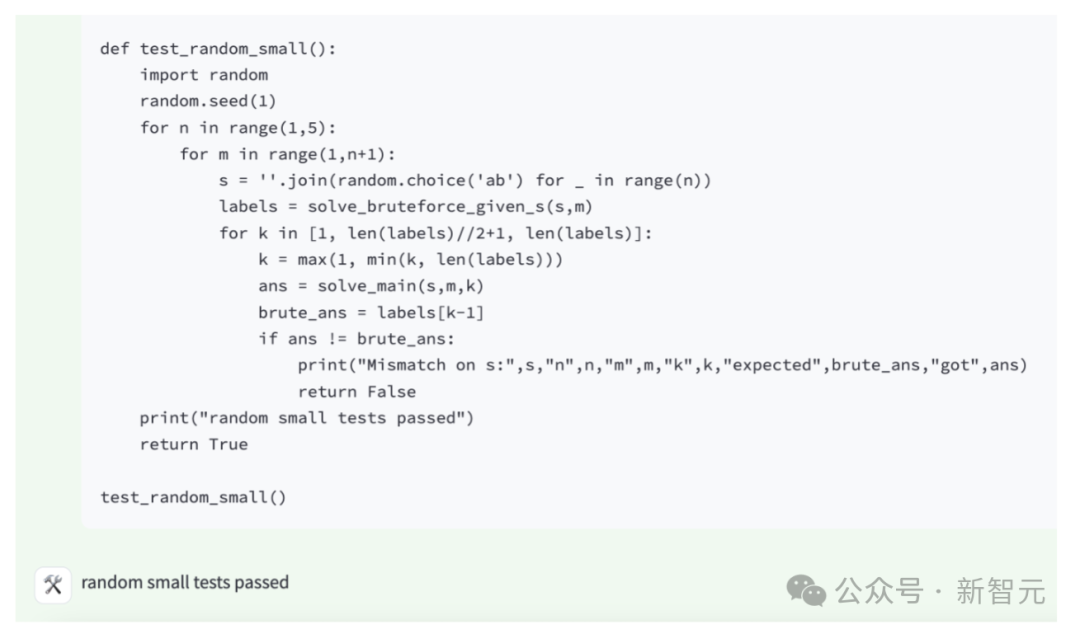This screenshot has width=1080, height=634.
Task: Click the "for m in range(1,n+1):" line
Action: point(288,154)
